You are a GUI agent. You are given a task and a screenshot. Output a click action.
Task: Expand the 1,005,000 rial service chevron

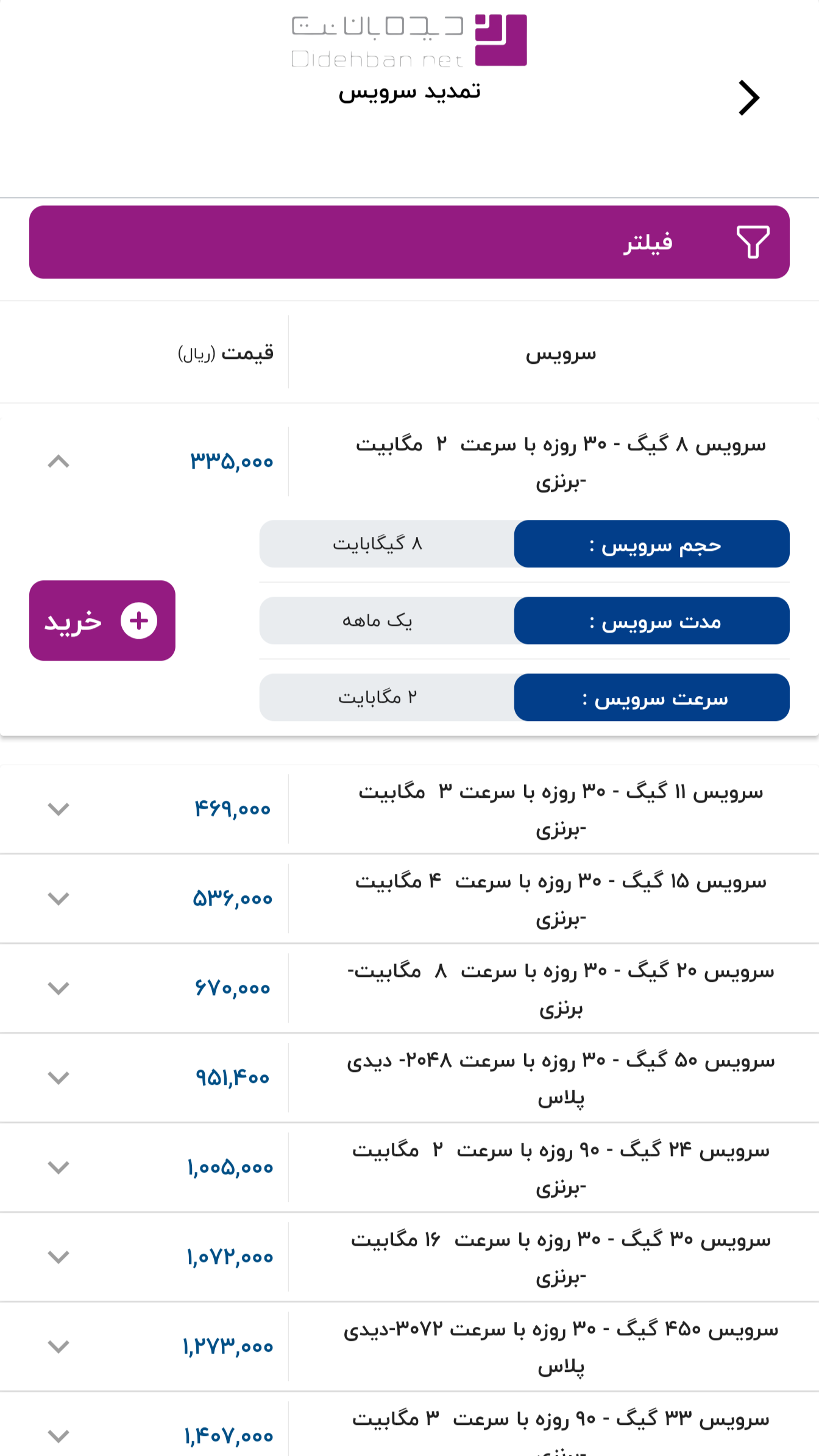[58, 1167]
